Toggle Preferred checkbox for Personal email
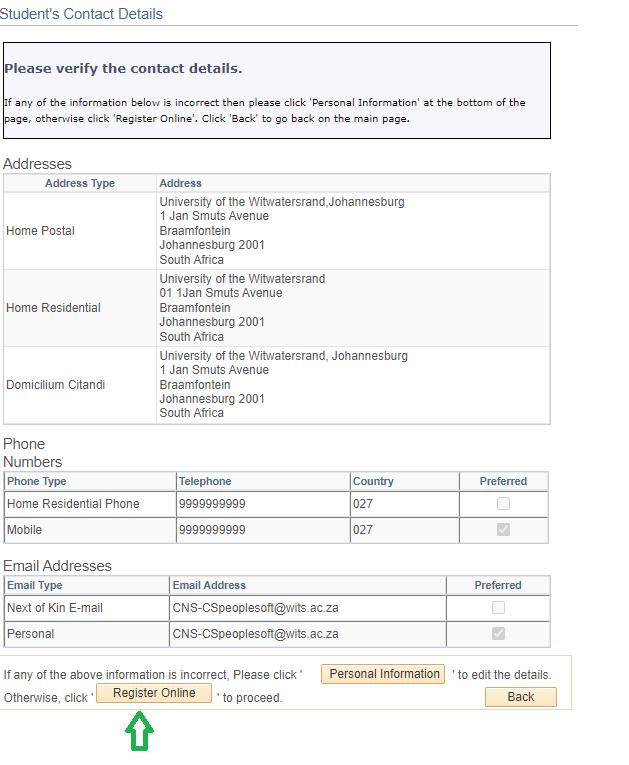The image size is (629, 765). click(498, 634)
